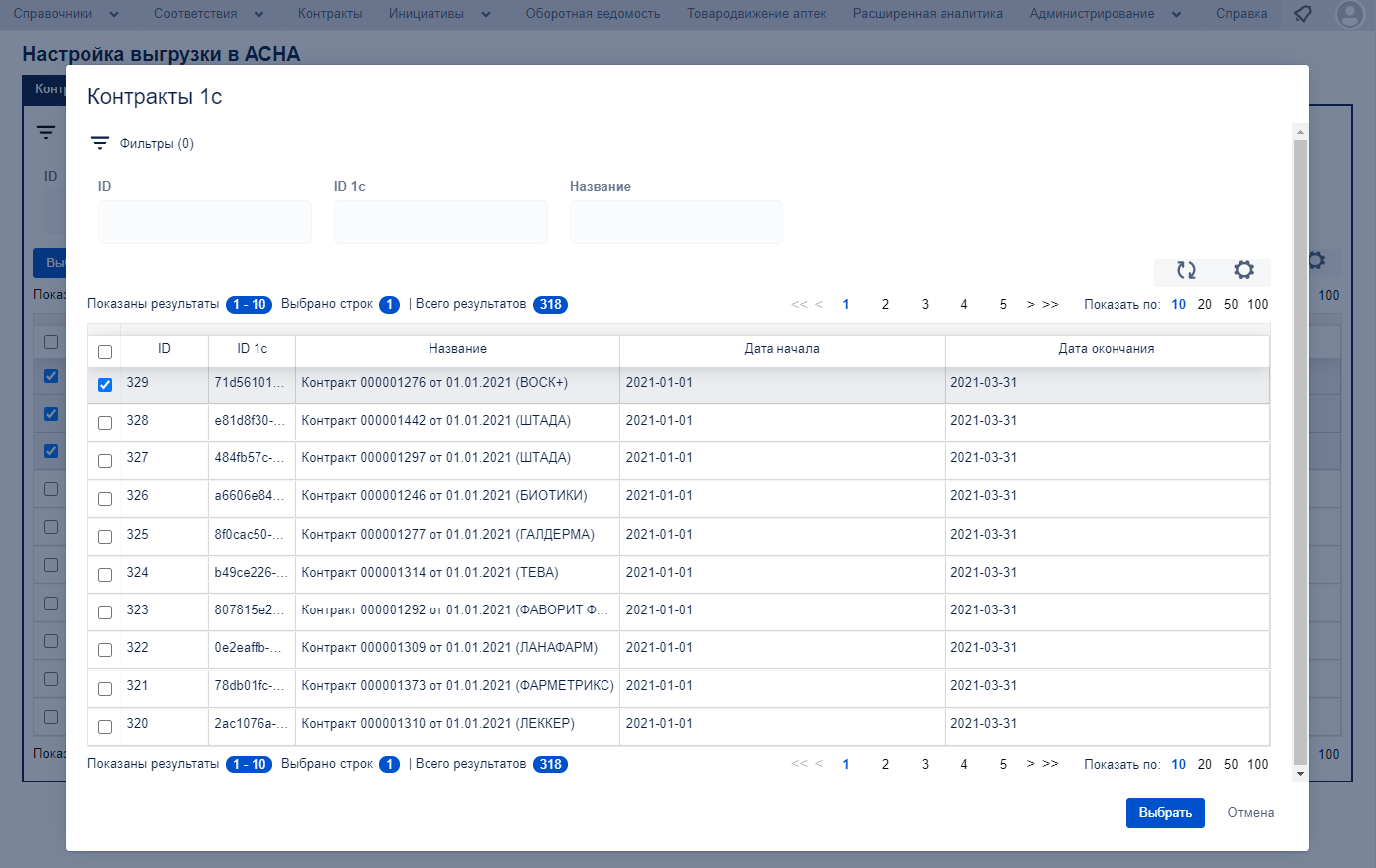Check the checkbox for row 320
Screen dimensions: 1376x868
[x=105, y=726]
